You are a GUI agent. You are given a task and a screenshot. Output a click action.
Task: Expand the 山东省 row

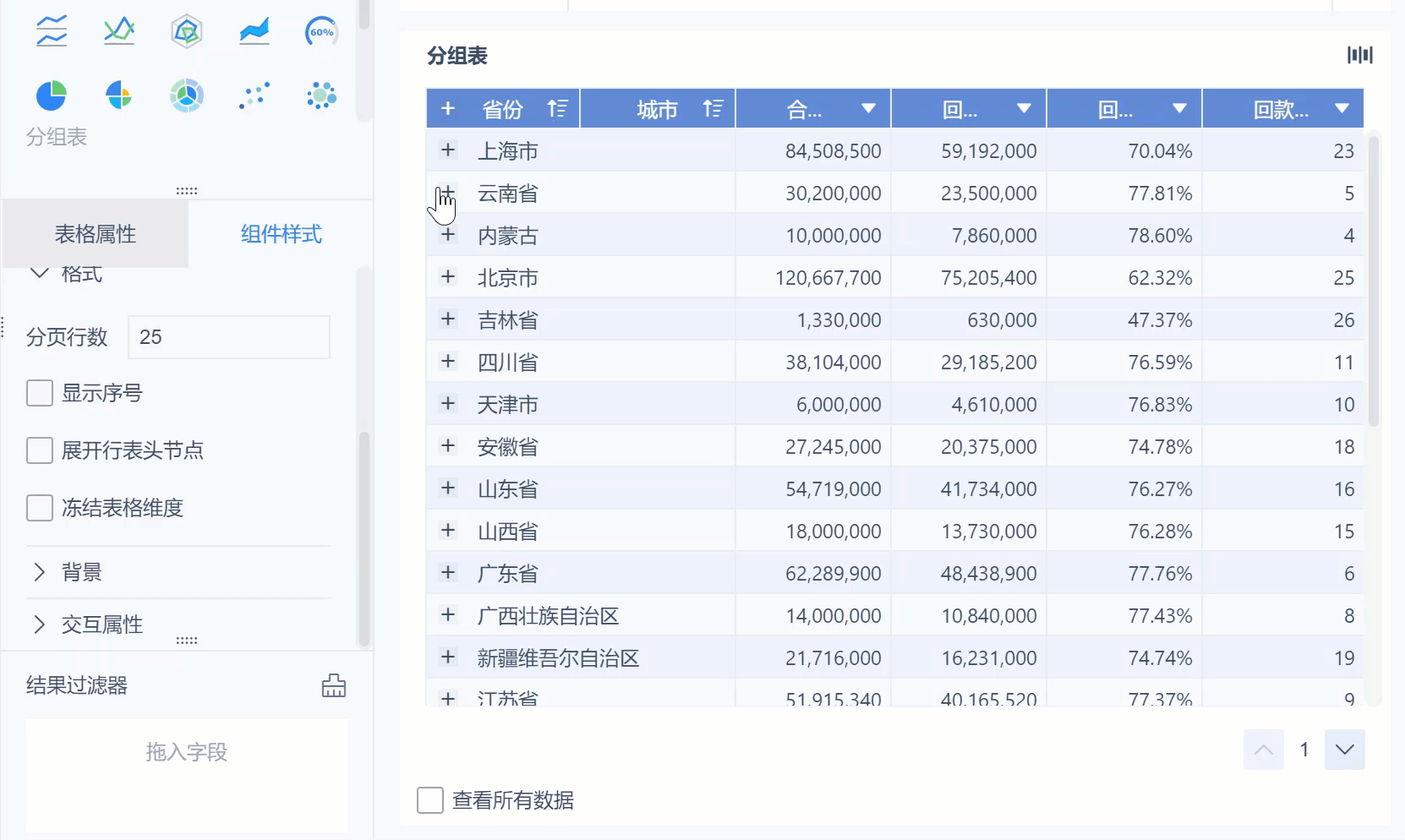[448, 488]
